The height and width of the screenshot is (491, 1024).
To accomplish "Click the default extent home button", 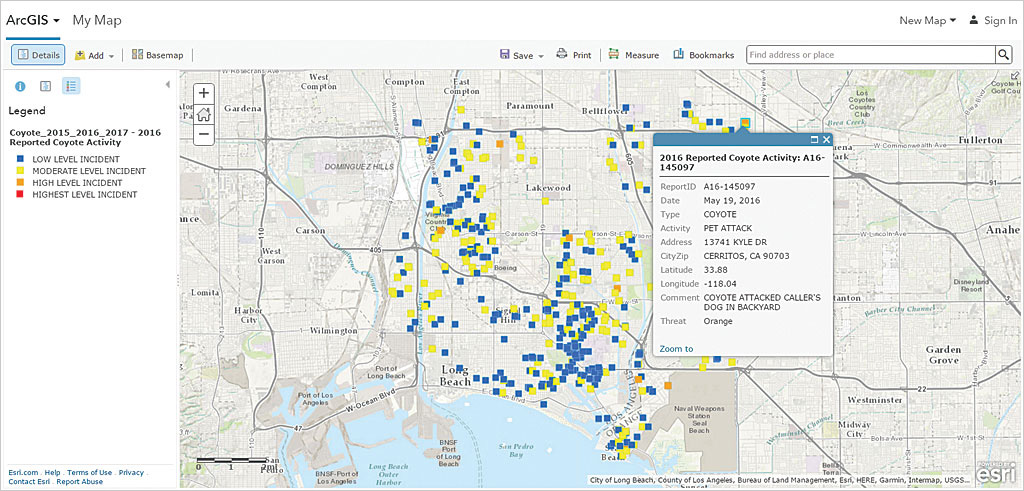I will (x=204, y=114).
